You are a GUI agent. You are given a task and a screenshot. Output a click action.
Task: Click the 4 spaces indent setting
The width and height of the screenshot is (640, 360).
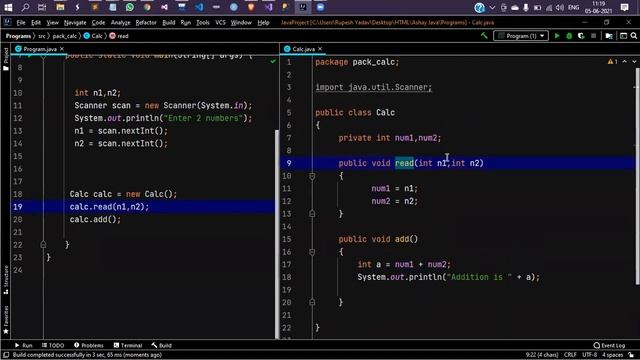(x=613, y=355)
